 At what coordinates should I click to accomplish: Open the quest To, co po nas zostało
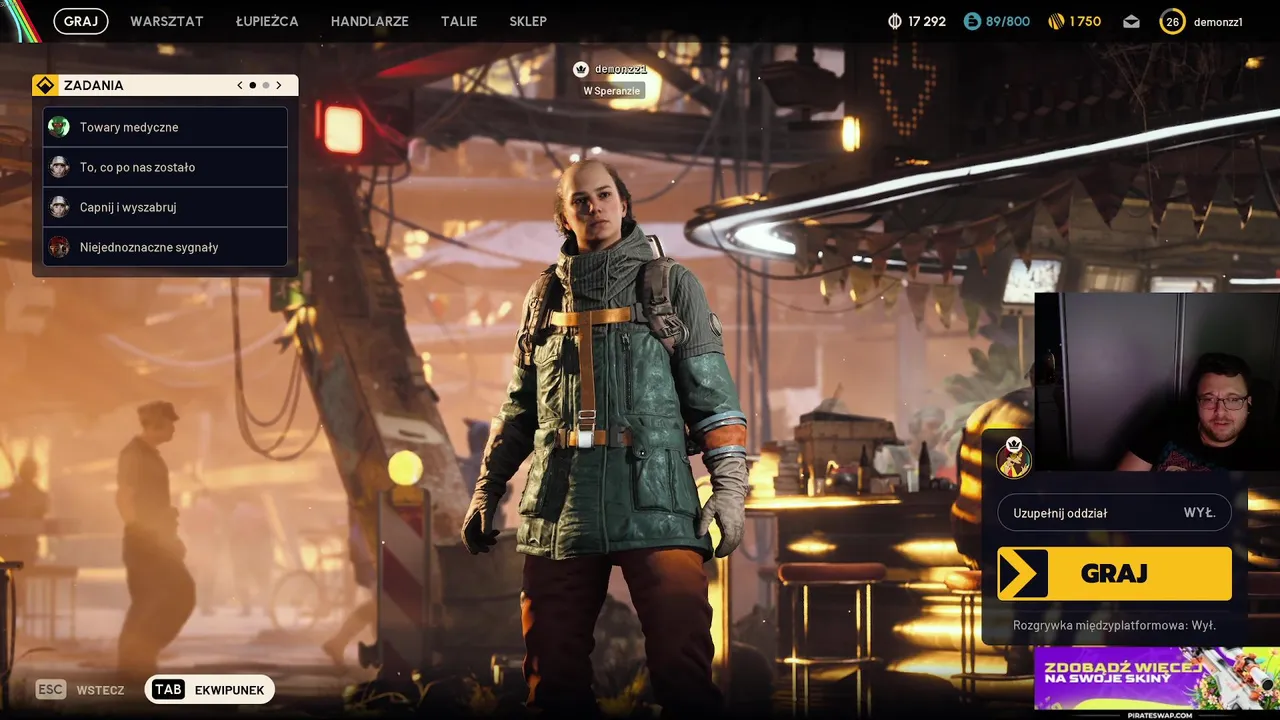pos(165,167)
